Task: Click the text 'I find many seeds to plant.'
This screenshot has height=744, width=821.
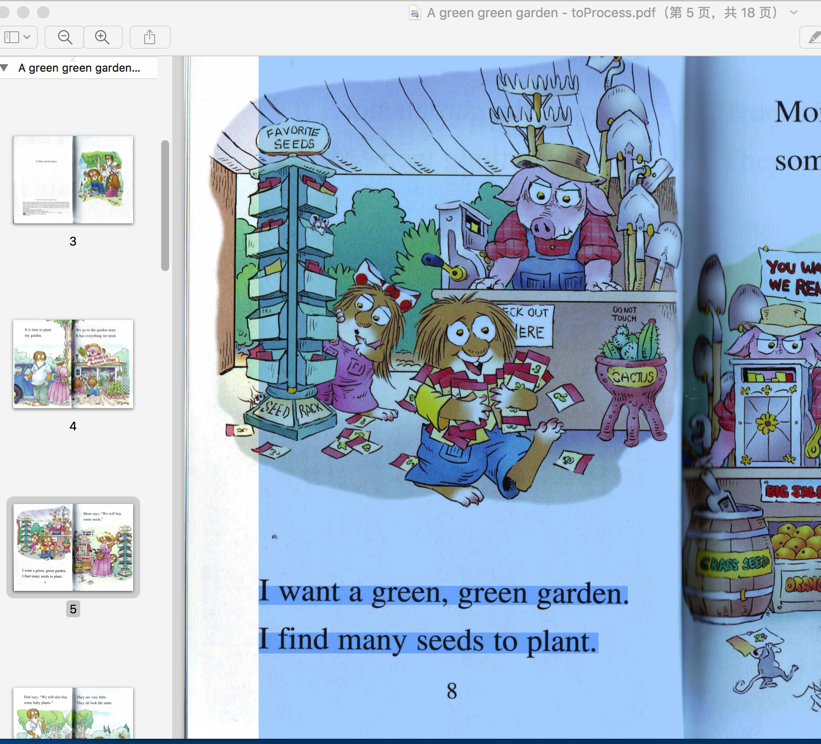Action: tap(428, 641)
